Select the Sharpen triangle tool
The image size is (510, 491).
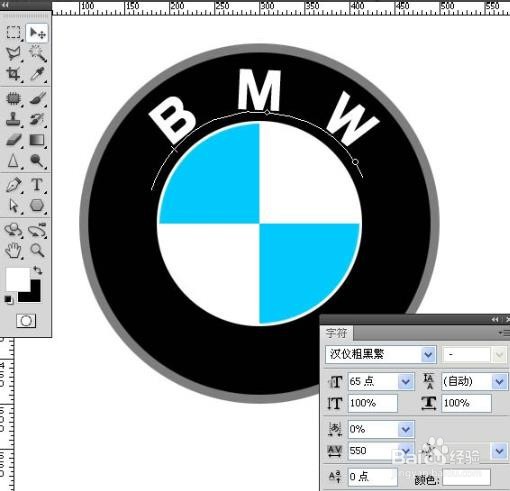point(13,160)
